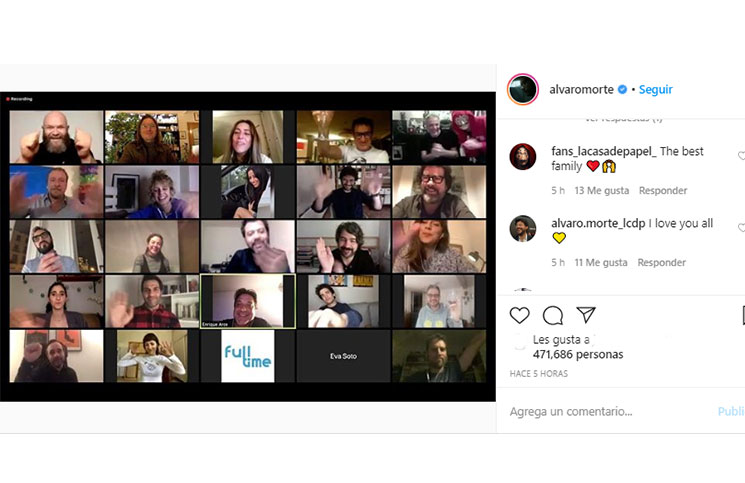Image resolution: width=745 pixels, height=483 pixels.
Task: Open alvaro.morte_lcdp username link
Action: click(598, 223)
